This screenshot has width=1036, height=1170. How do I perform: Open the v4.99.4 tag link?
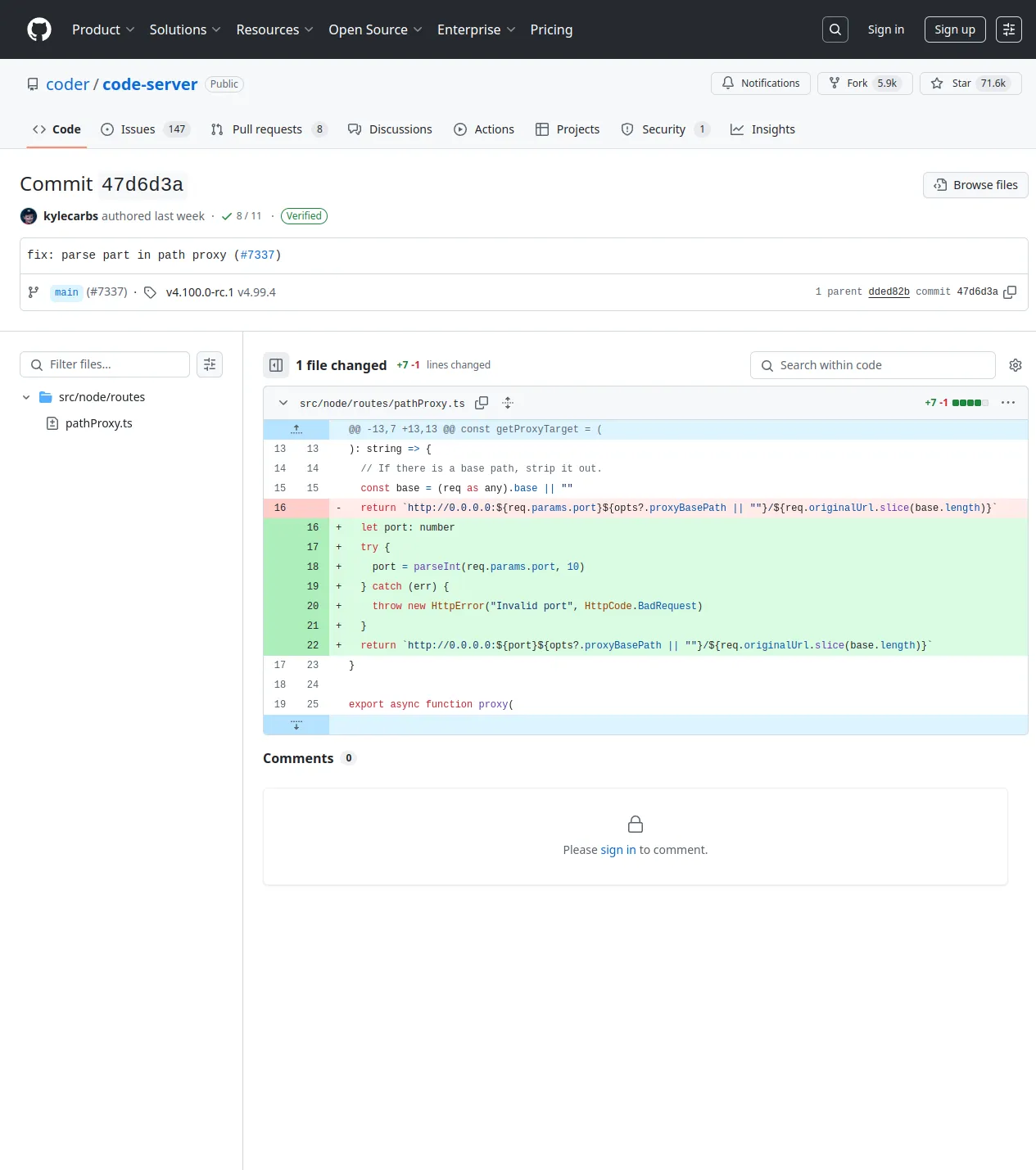[x=257, y=292]
